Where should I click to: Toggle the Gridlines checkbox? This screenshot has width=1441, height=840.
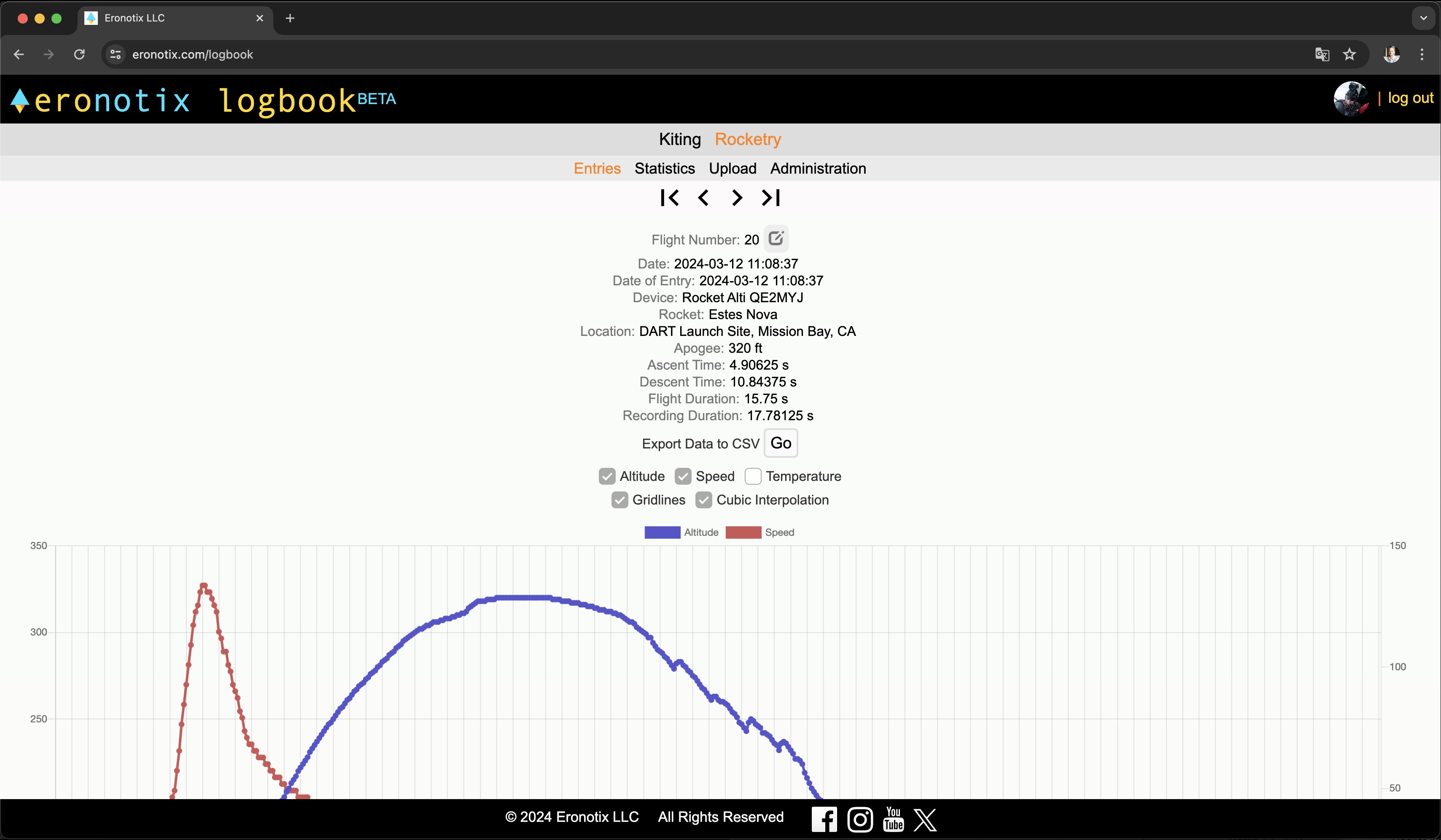[619, 500]
